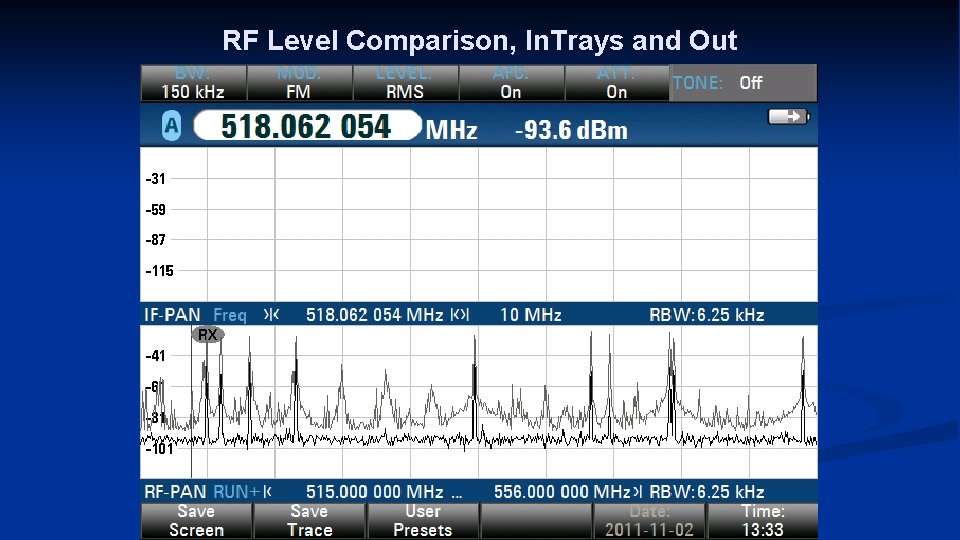Click the channel A indicator icon
This screenshot has height=540, width=960.
coord(171,126)
